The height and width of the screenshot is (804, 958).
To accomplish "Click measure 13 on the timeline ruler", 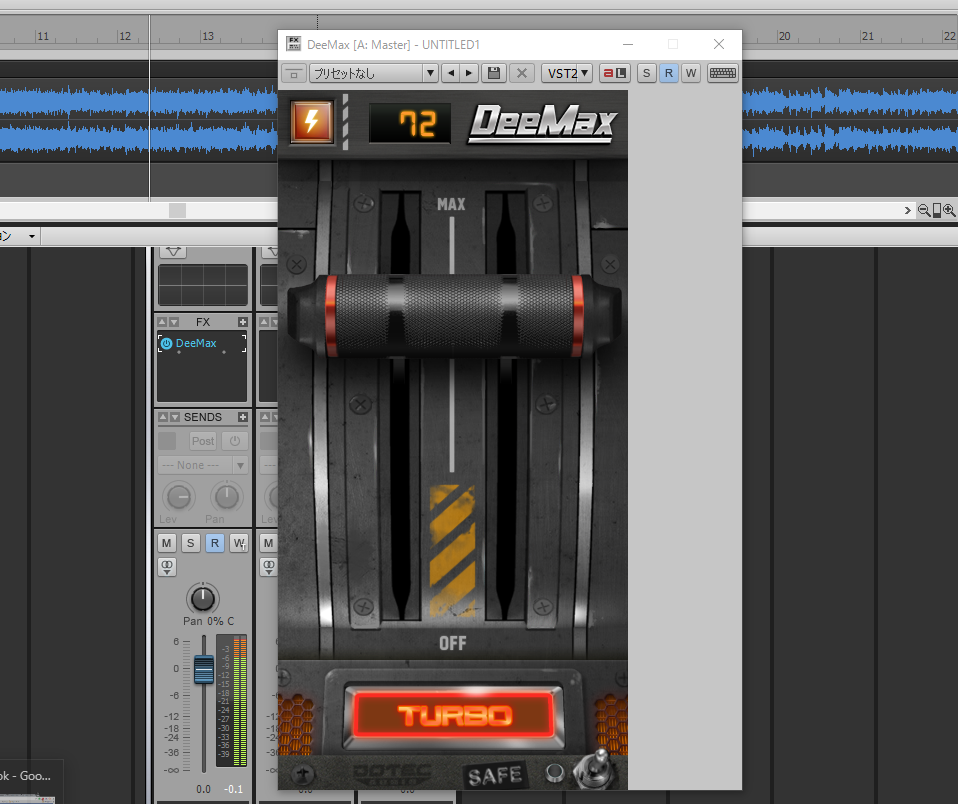I will click(x=208, y=36).
